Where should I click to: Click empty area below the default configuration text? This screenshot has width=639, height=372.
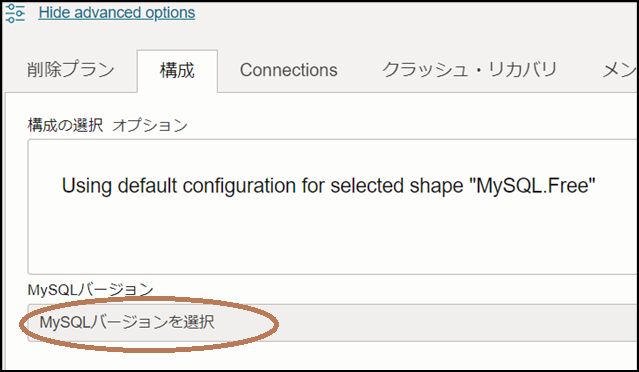point(328,236)
